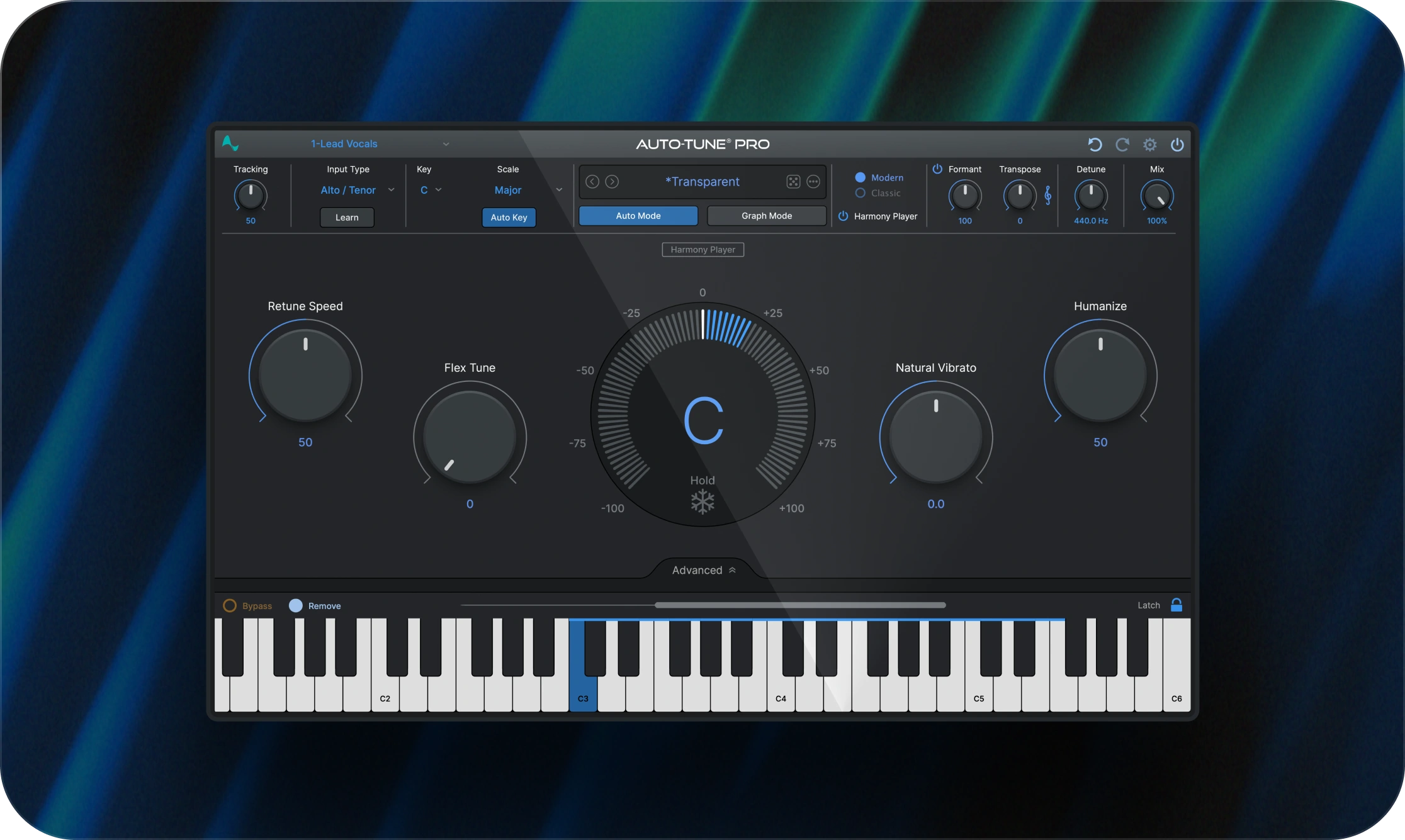The image size is (1405, 840).
Task: Select the Classic radio button
Action: [x=860, y=193]
